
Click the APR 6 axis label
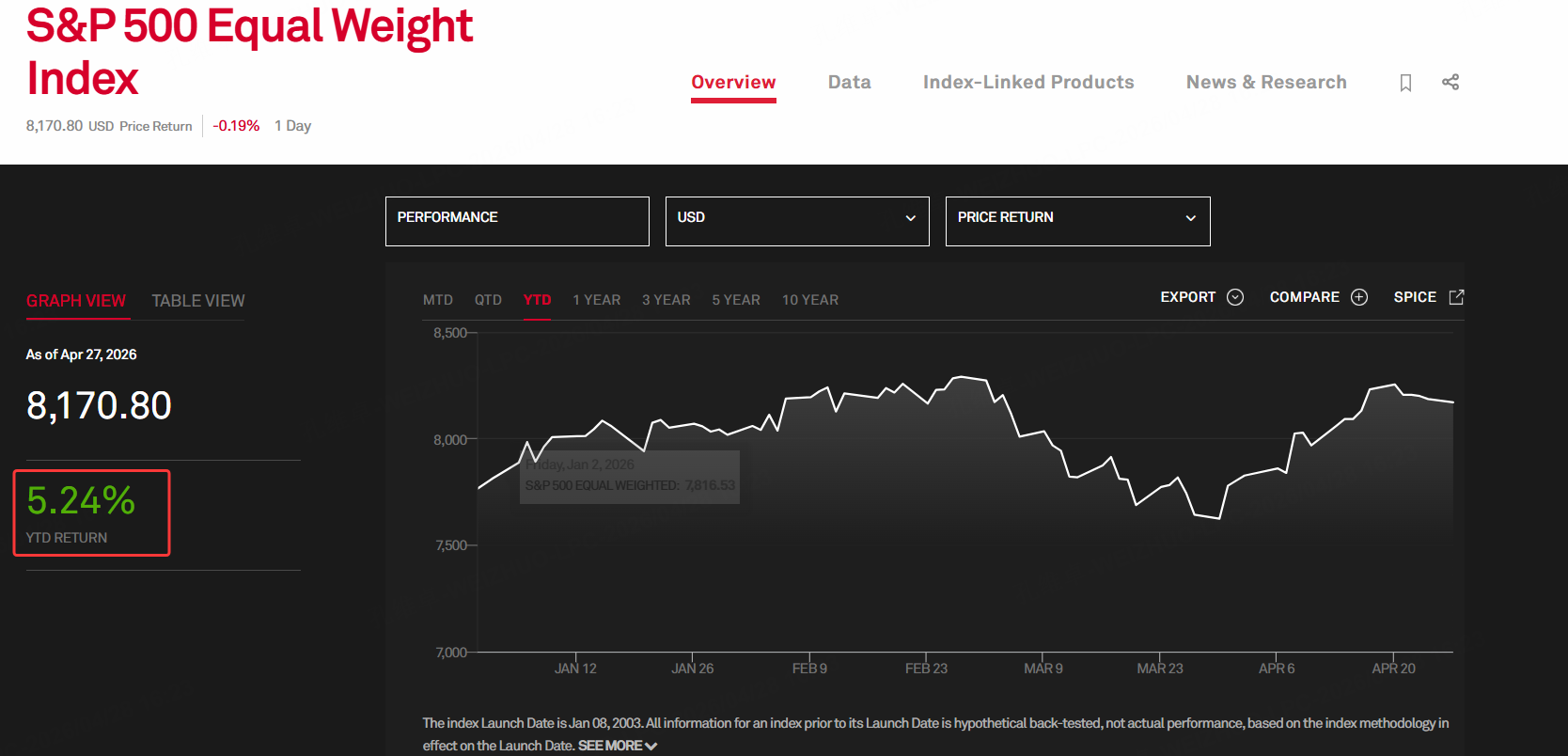(x=1277, y=669)
